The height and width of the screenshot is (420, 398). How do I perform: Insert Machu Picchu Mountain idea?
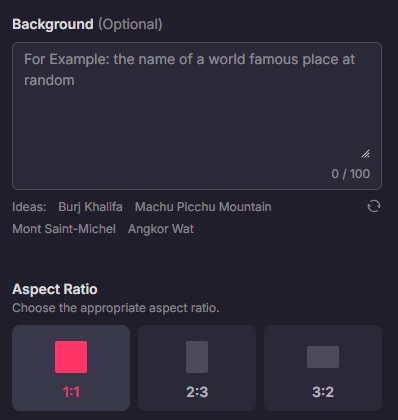(203, 207)
